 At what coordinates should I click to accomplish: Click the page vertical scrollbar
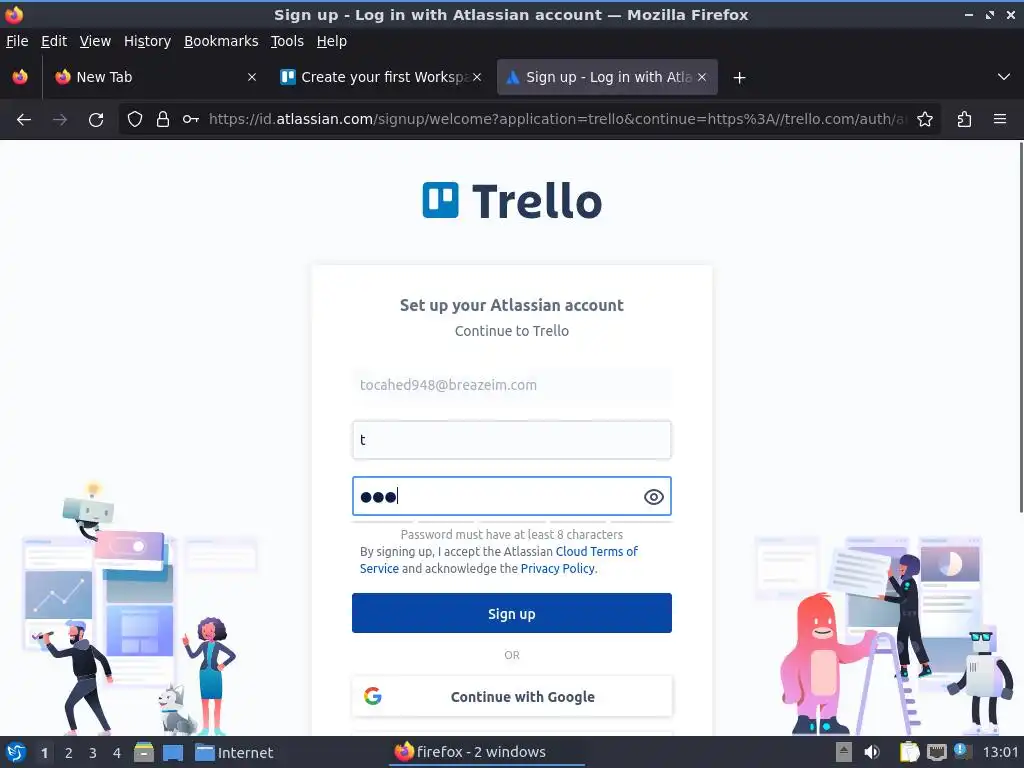point(1020,327)
